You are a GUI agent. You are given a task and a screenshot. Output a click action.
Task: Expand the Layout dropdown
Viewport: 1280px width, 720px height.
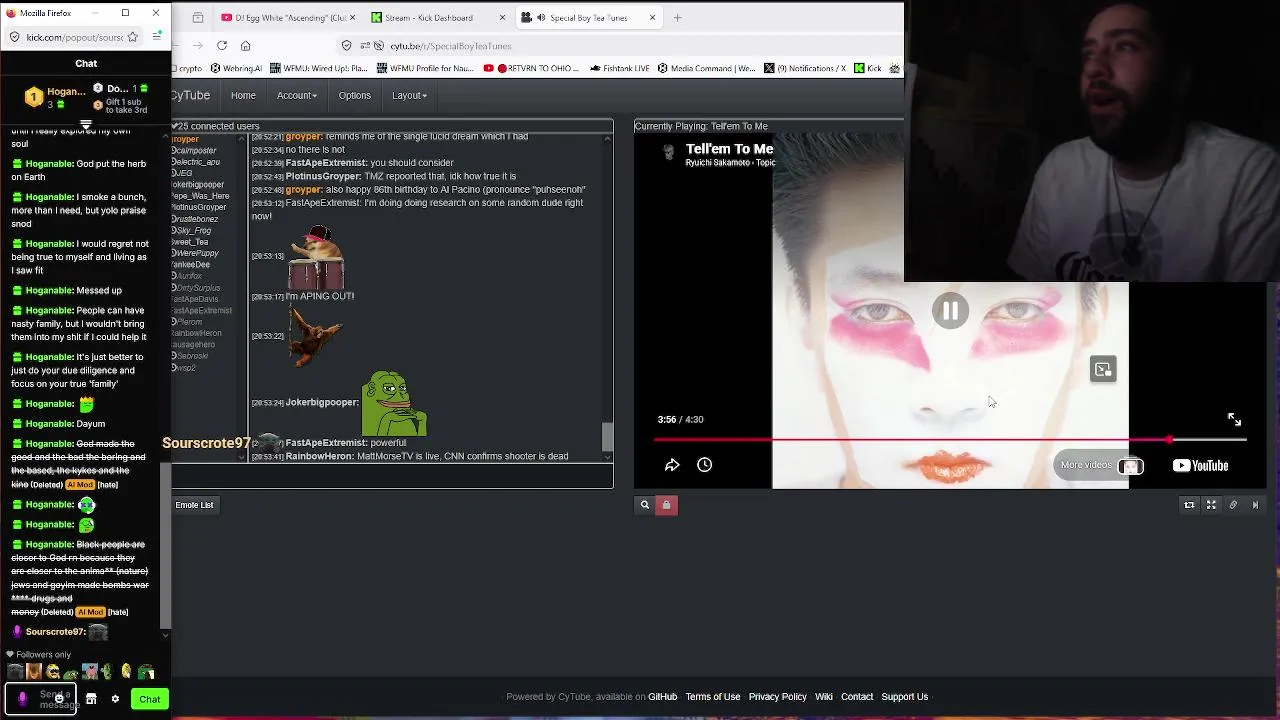[x=409, y=95]
